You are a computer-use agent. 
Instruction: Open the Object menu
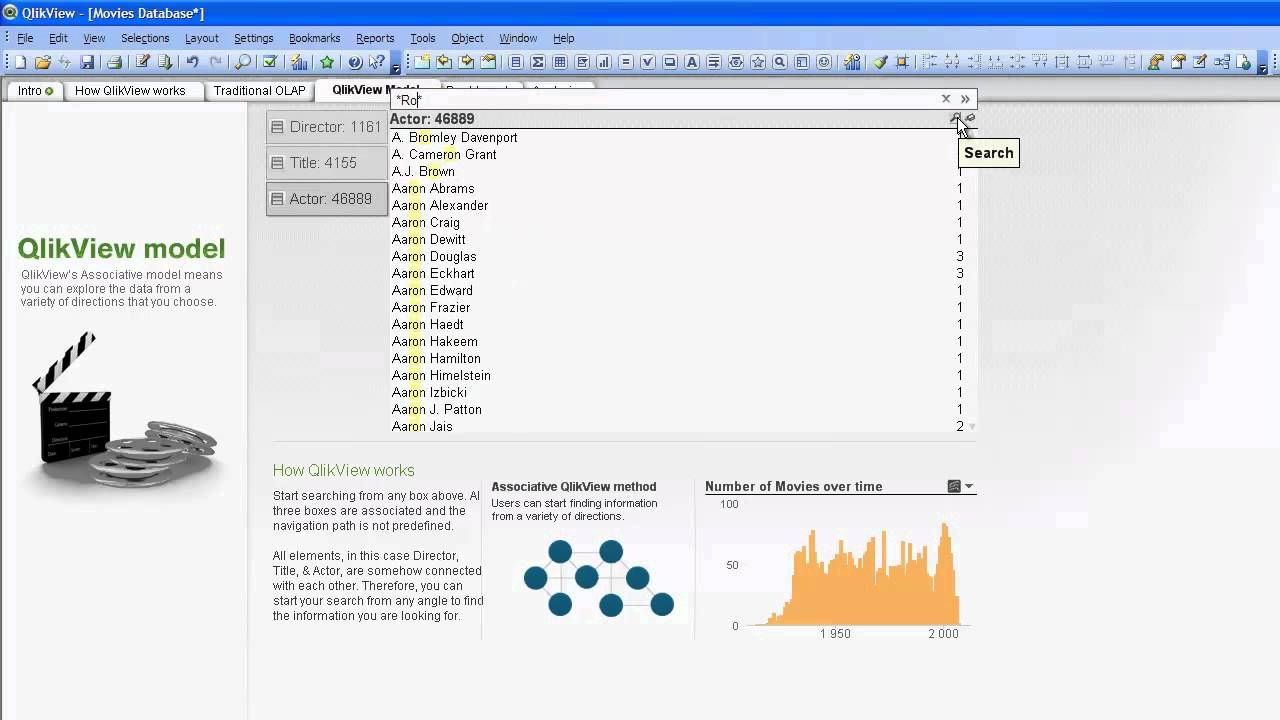coord(467,38)
